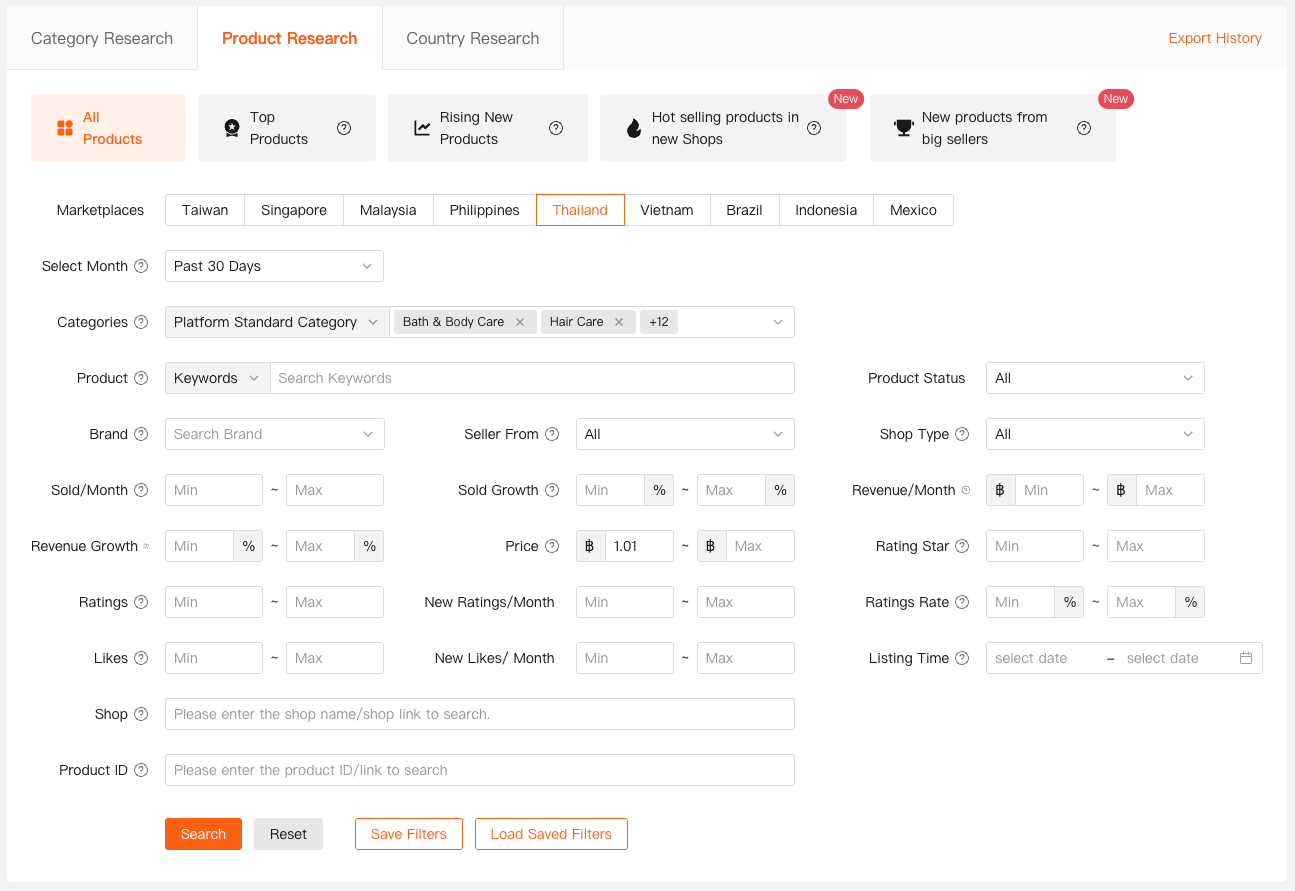The height and width of the screenshot is (891, 1295).
Task: Remove the Hair Care category tag
Action: coord(619,322)
